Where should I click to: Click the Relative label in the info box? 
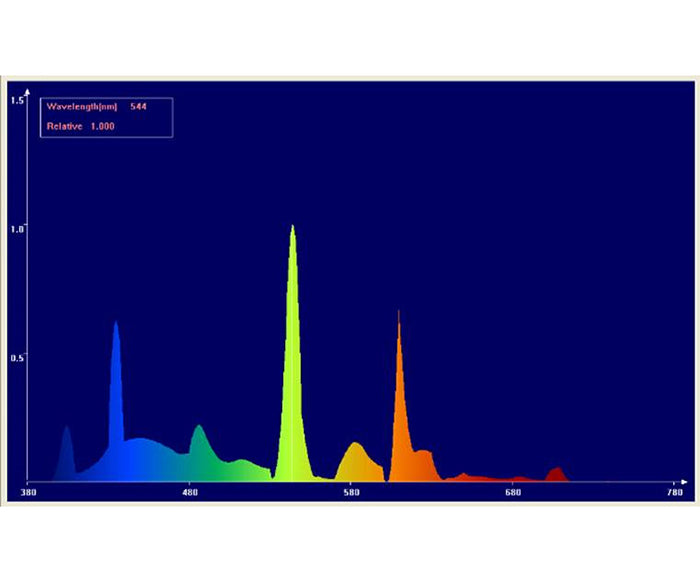click(x=64, y=126)
